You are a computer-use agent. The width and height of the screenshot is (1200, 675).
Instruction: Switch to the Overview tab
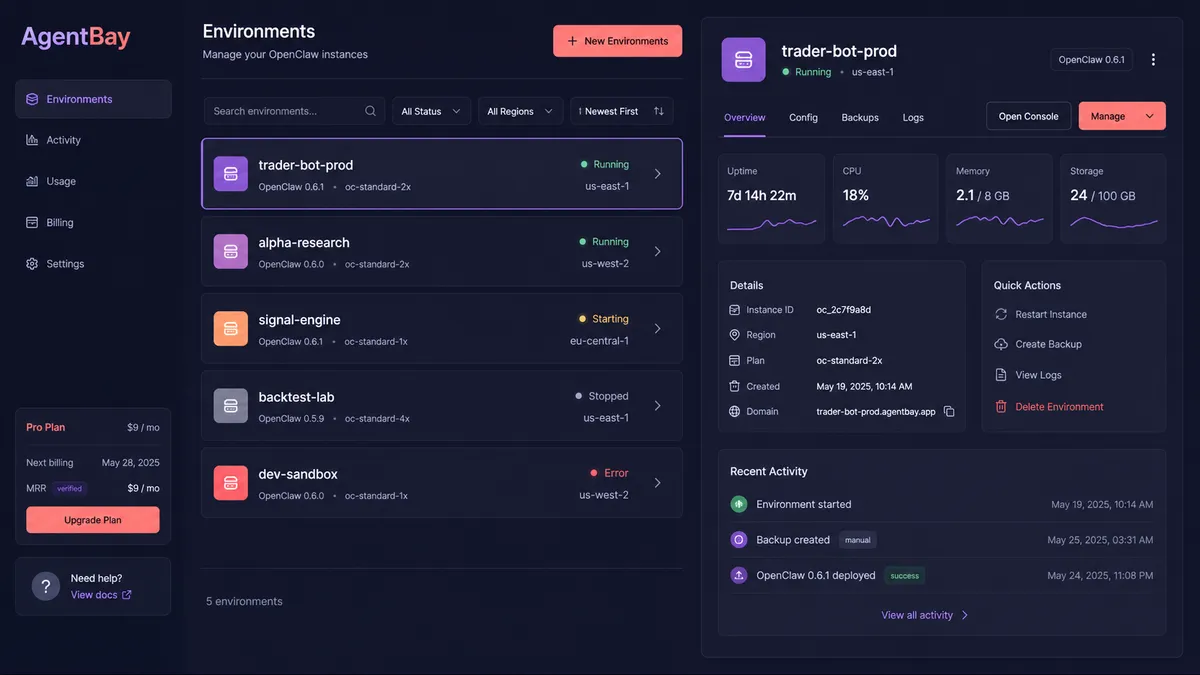click(745, 117)
